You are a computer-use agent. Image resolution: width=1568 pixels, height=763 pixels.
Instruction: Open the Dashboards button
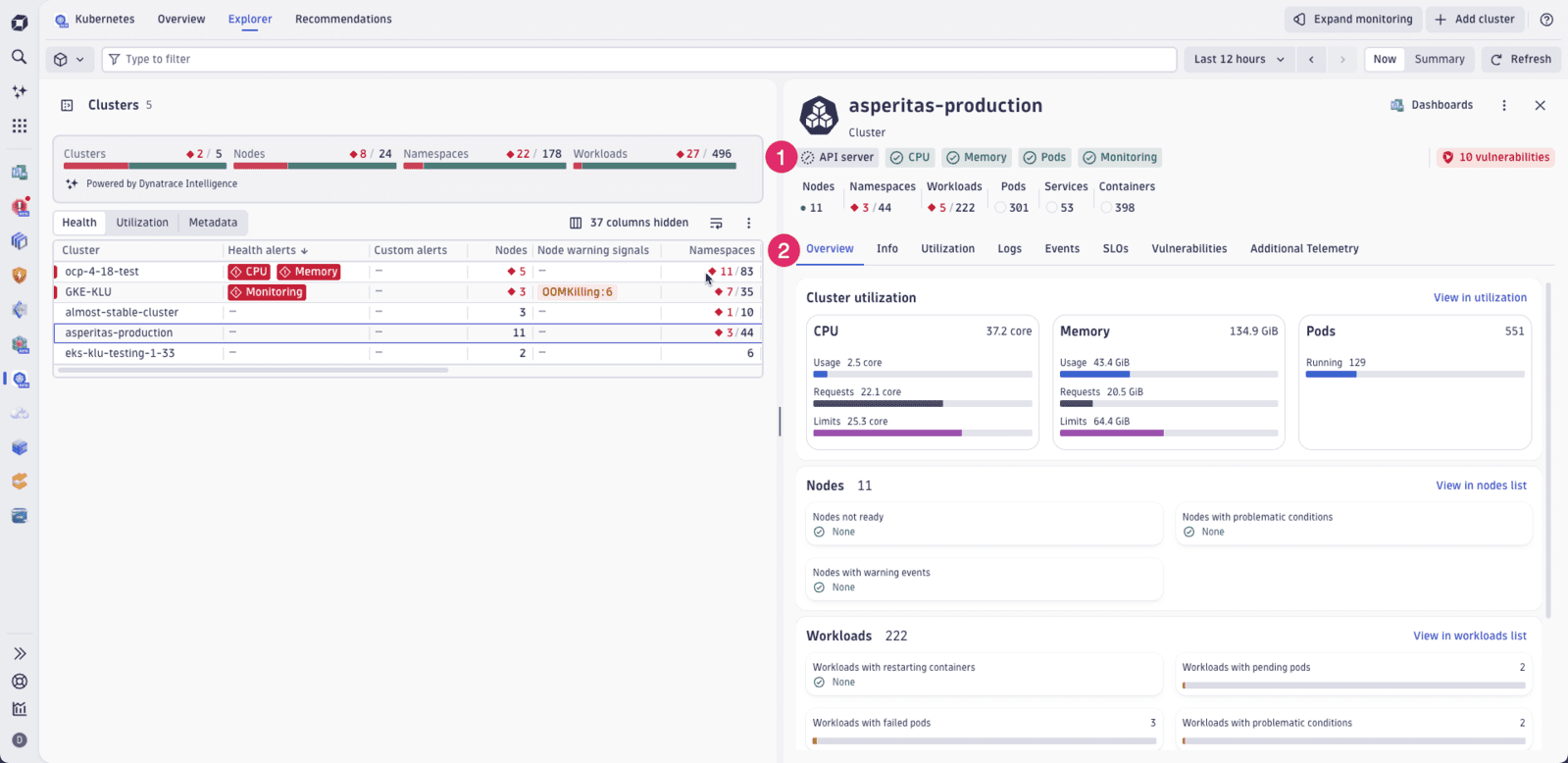1432,105
